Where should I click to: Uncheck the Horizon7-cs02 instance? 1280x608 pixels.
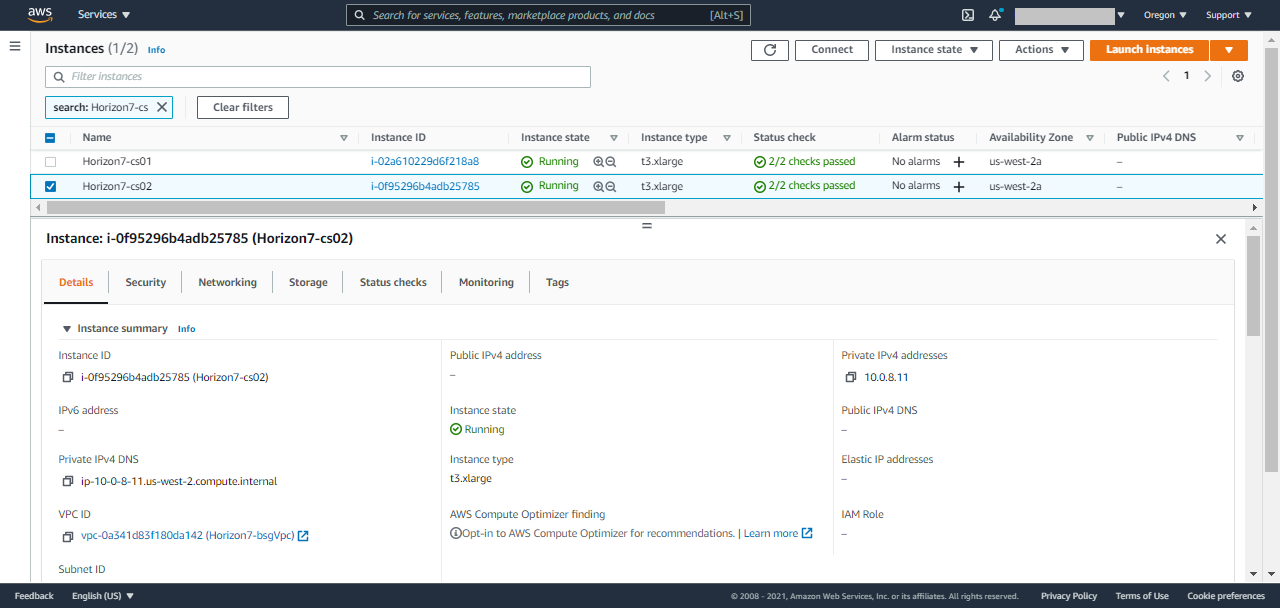[x=52, y=185]
